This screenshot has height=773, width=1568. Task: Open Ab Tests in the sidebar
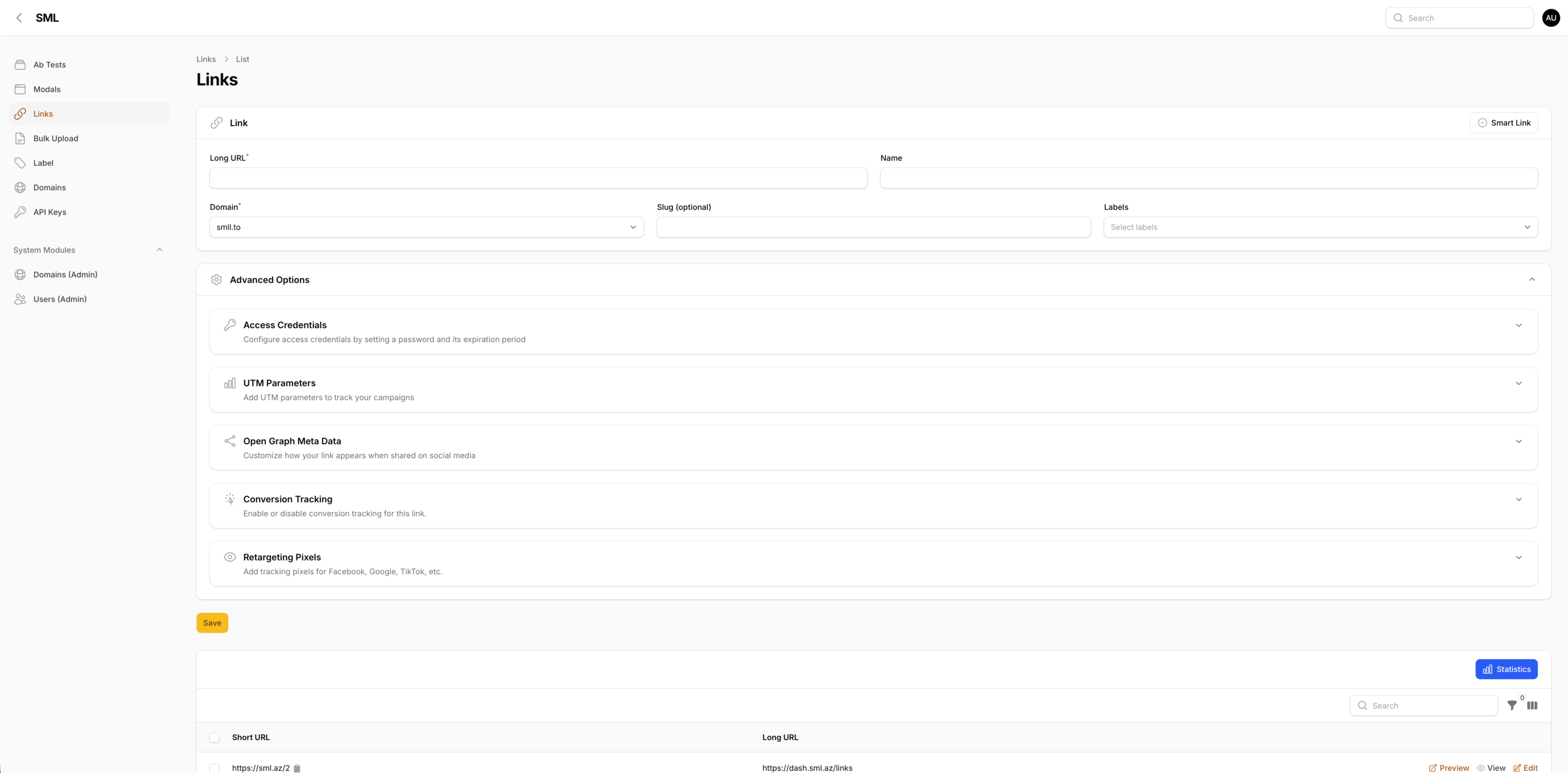coord(49,65)
